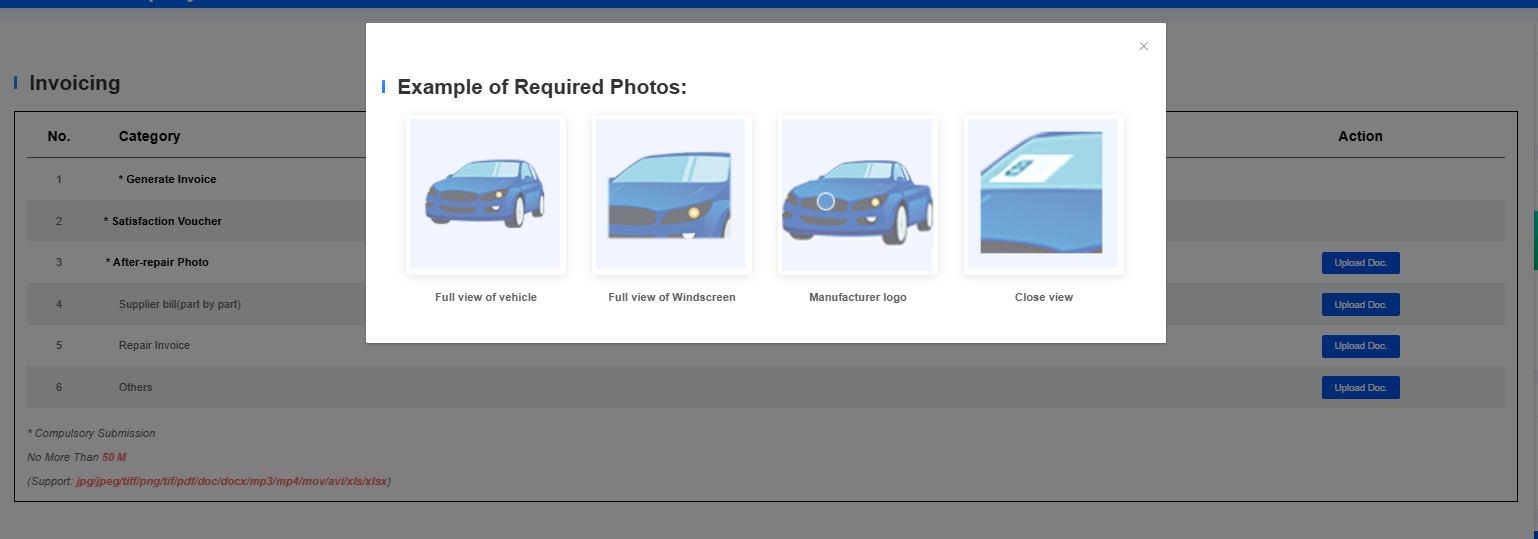Click the Action column header
This screenshot has width=1538, height=539.
tap(1360, 136)
